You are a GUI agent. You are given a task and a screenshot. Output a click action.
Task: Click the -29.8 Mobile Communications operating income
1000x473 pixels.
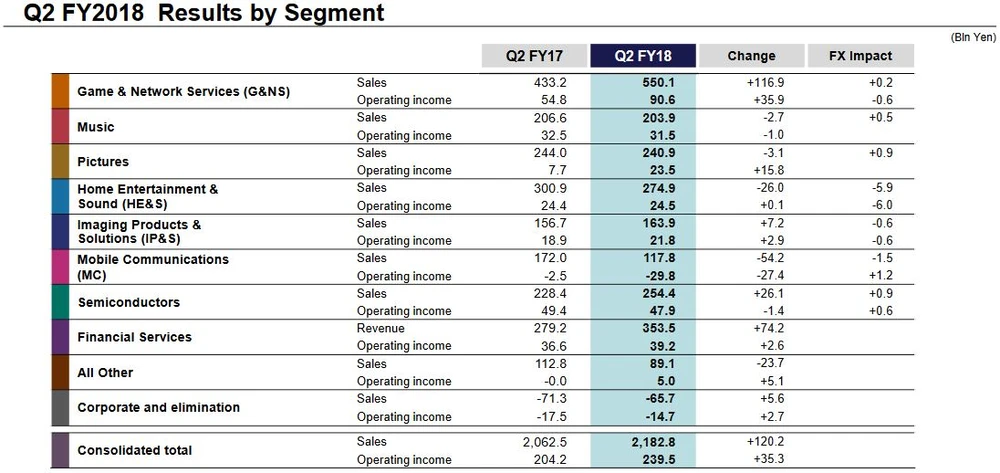(658, 276)
